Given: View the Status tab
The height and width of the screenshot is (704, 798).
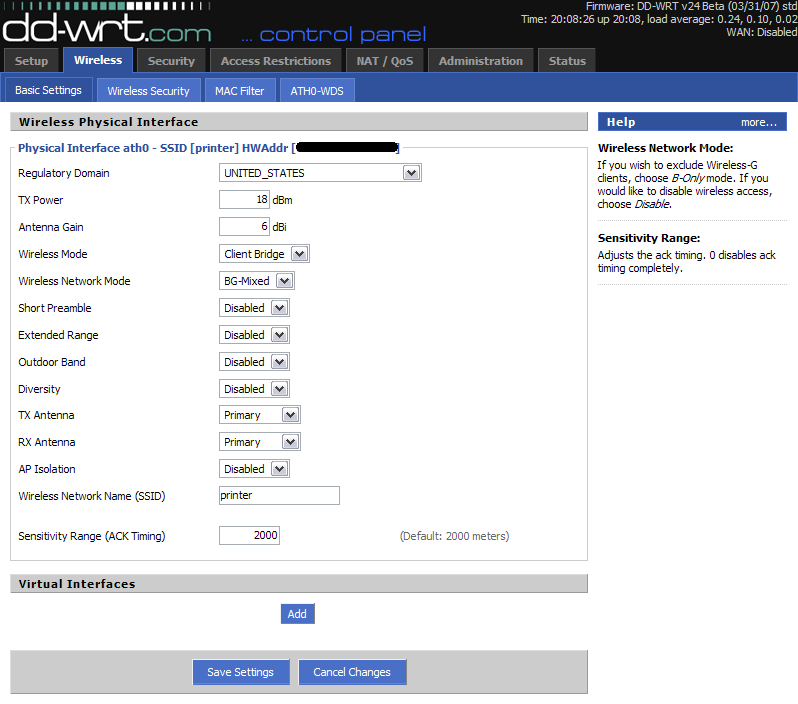Looking at the screenshot, I should click(567, 61).
